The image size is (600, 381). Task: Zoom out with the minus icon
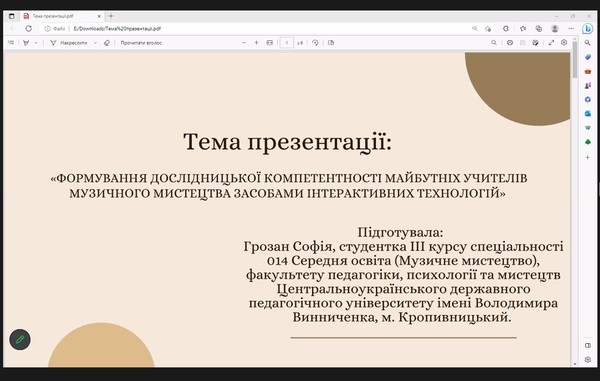point(244,43)
